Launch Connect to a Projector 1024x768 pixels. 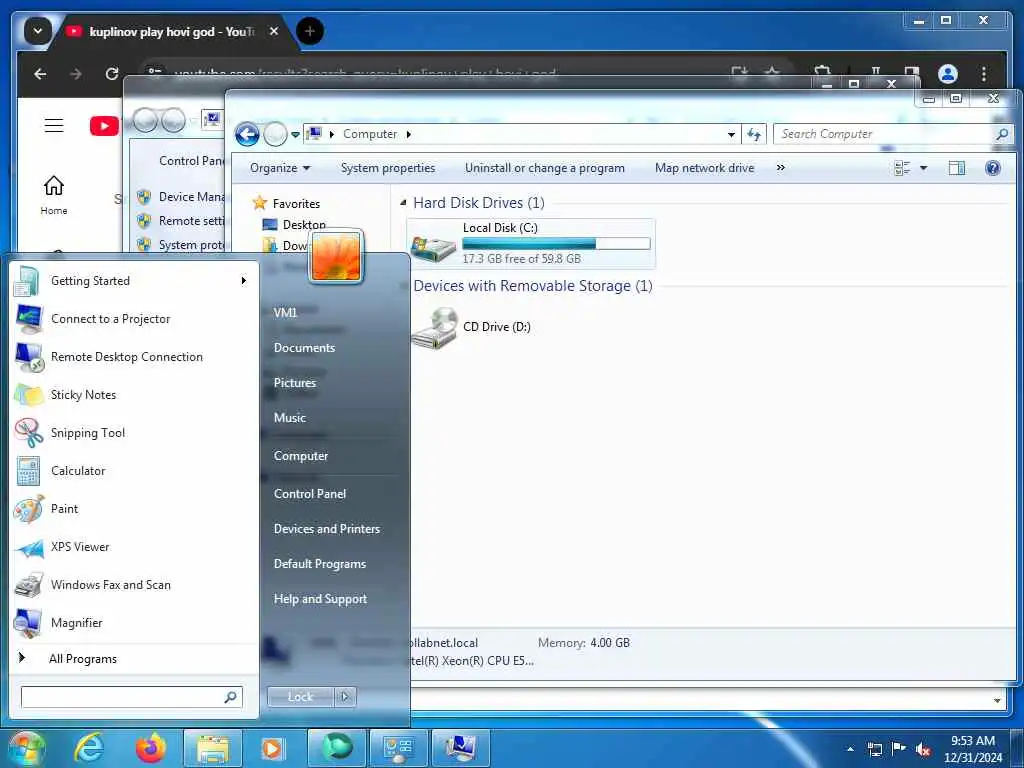click(134, 319)
